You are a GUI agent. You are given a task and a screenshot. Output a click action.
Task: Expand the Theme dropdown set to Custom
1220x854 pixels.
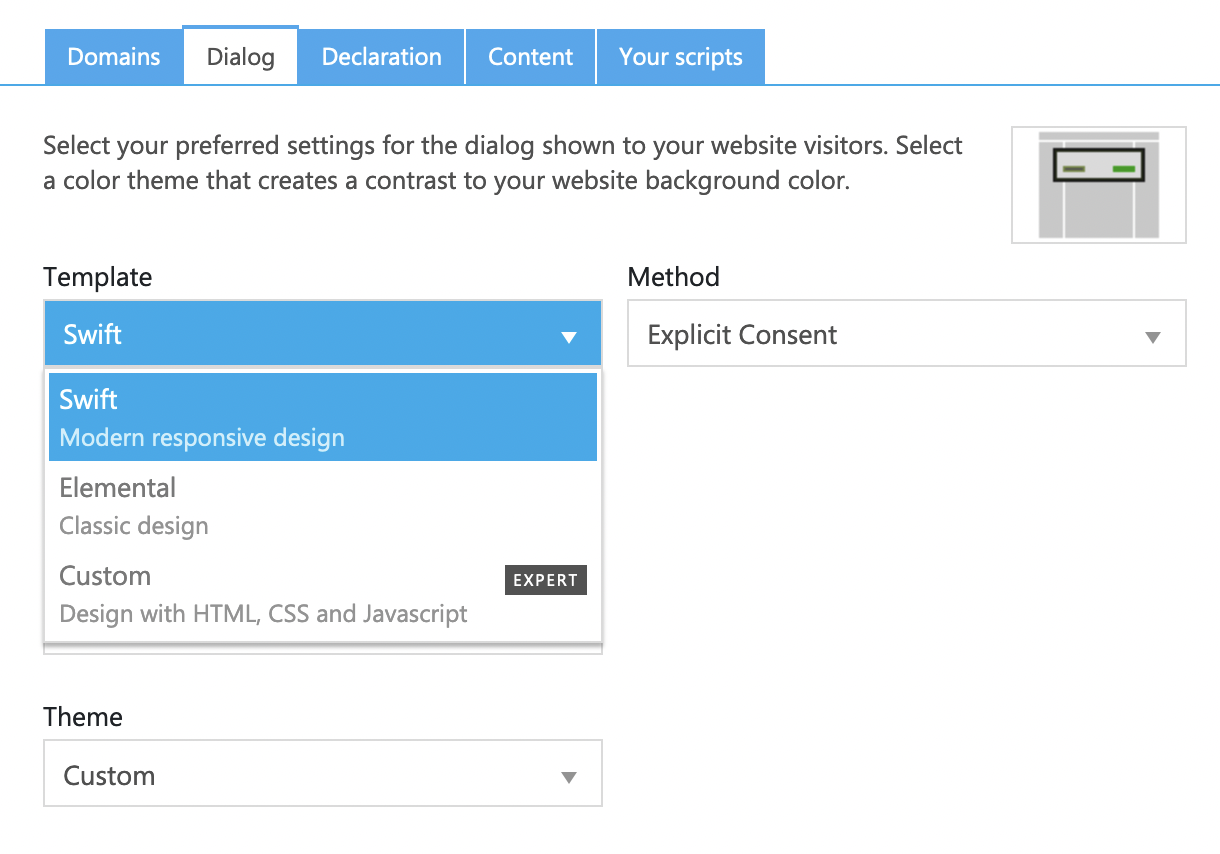[x=300, y=775]
